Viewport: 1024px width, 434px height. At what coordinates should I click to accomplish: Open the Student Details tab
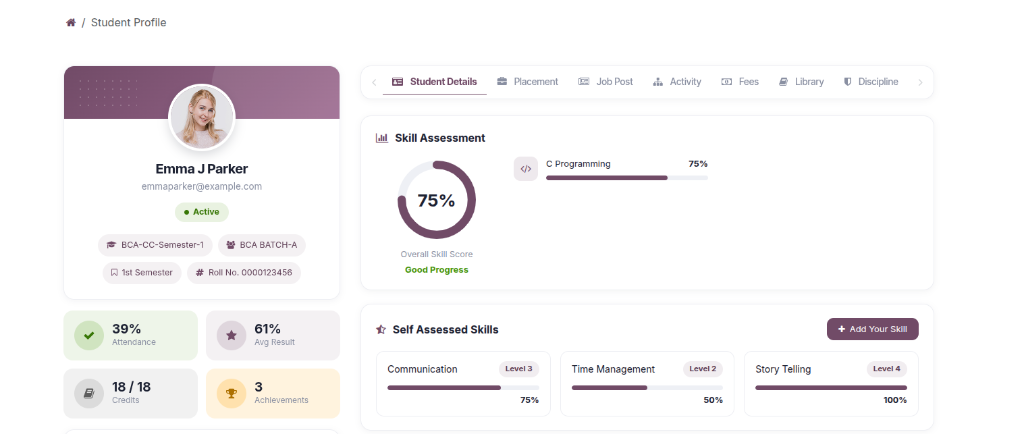click(435, 82)
